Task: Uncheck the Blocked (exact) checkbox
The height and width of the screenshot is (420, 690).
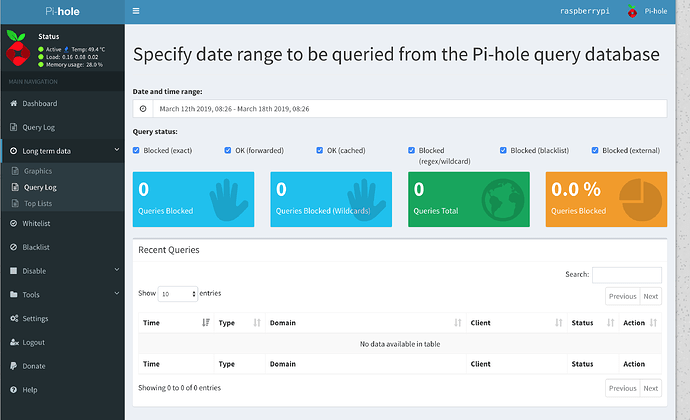Action: [137, 151]
